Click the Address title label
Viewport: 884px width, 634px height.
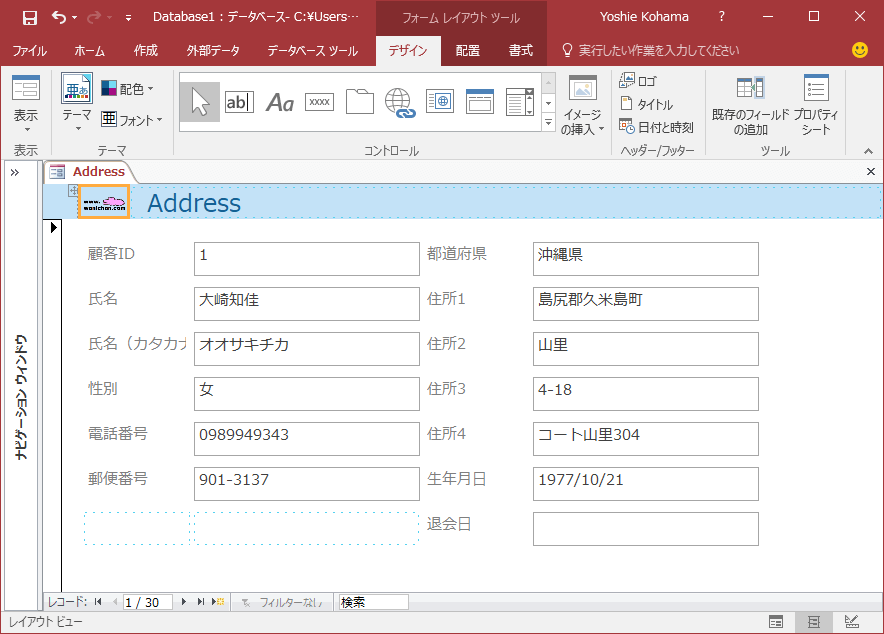(194, 203)
